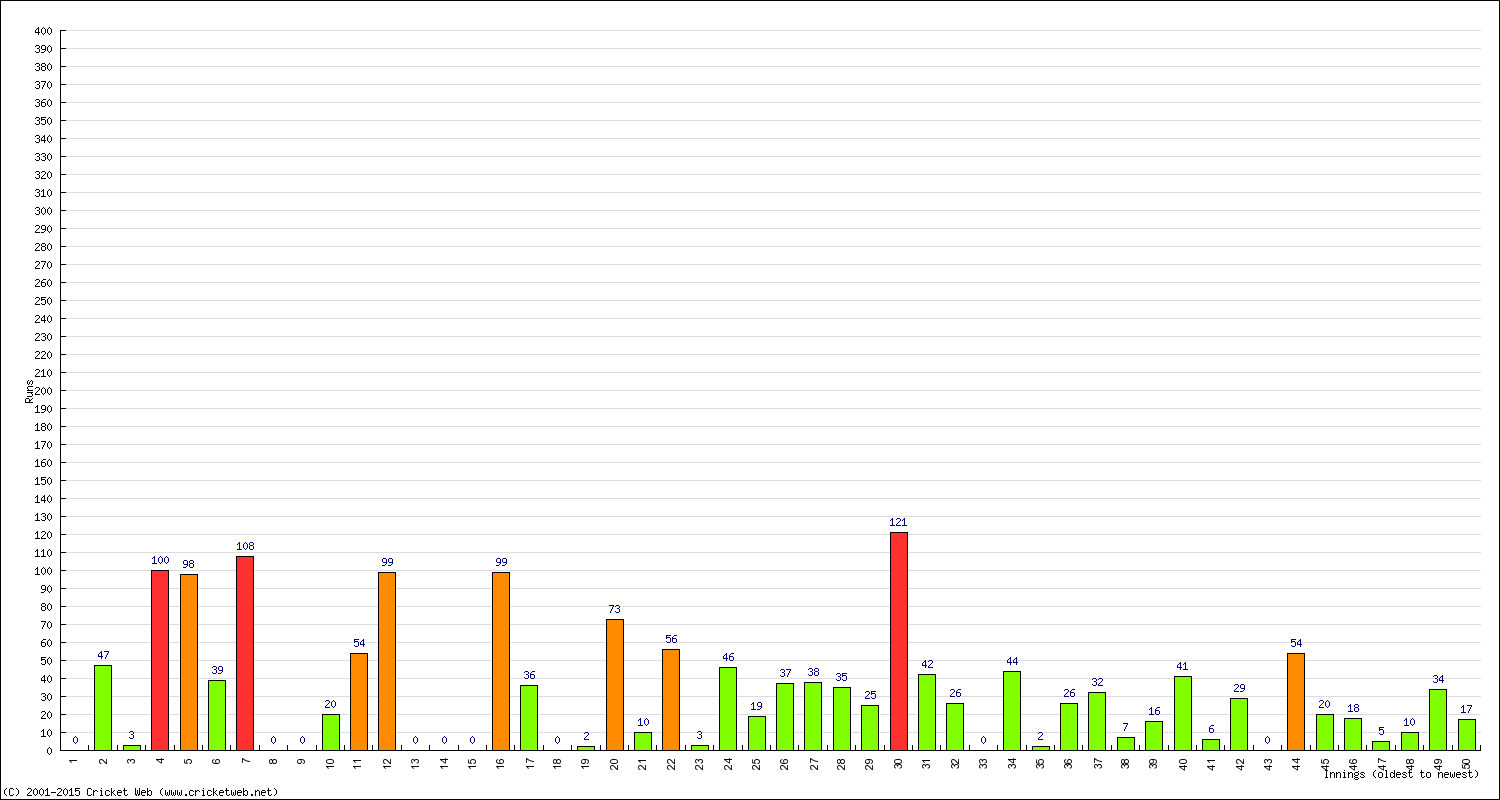Select the '73' value label above innings 20
The image size is (1500, 800).
[x=615, y=609]
